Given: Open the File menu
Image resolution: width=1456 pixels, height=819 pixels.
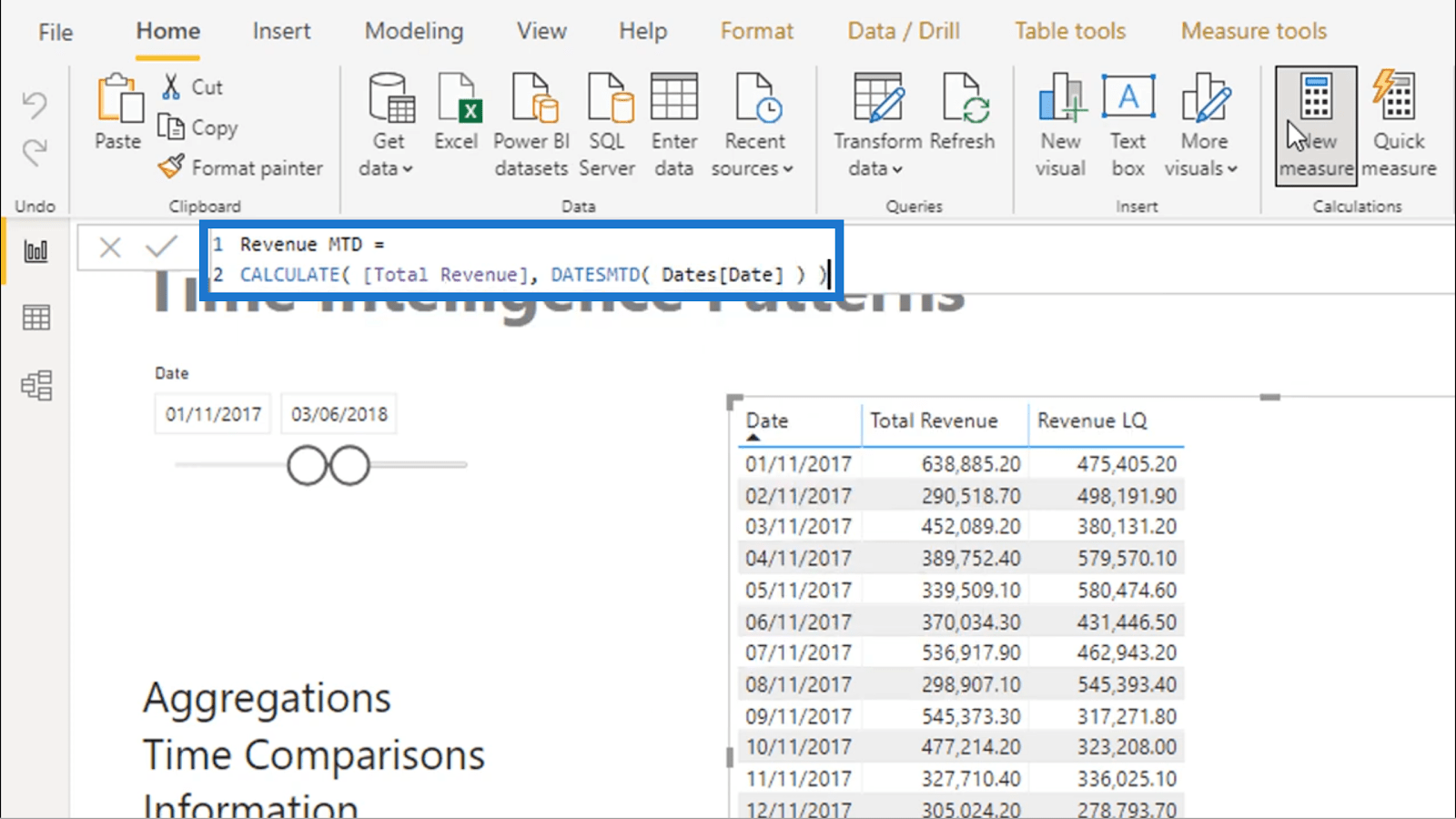Looking at the screenshot, I should [x=56, y=32].
